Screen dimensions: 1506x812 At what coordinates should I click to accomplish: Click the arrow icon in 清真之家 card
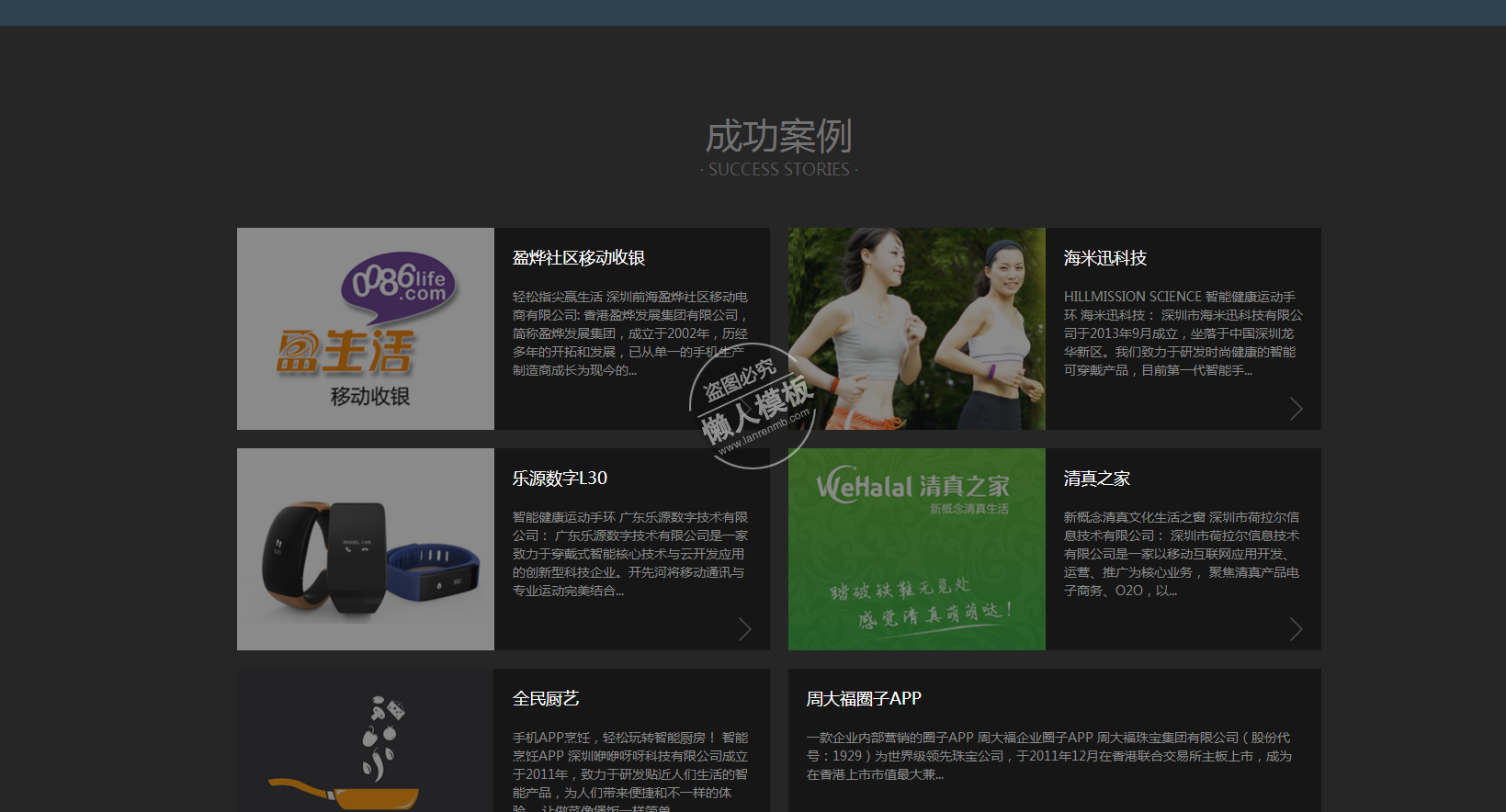[1296, 629]
